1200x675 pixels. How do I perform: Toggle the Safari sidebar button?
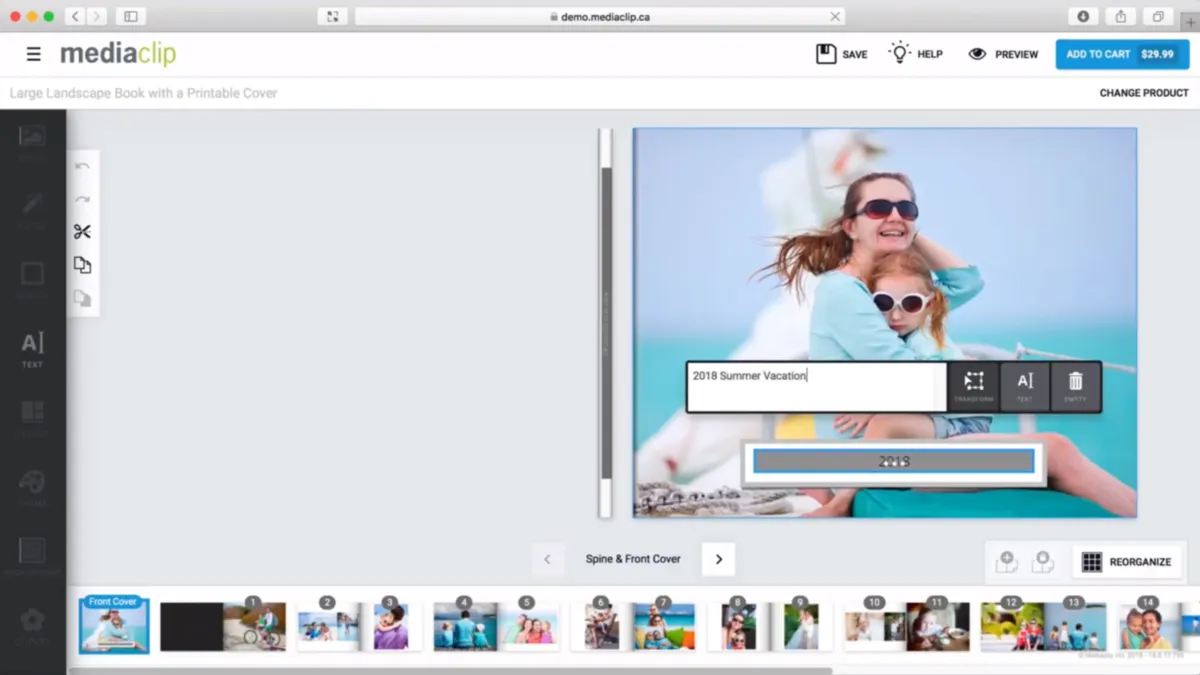coord(131,16)
